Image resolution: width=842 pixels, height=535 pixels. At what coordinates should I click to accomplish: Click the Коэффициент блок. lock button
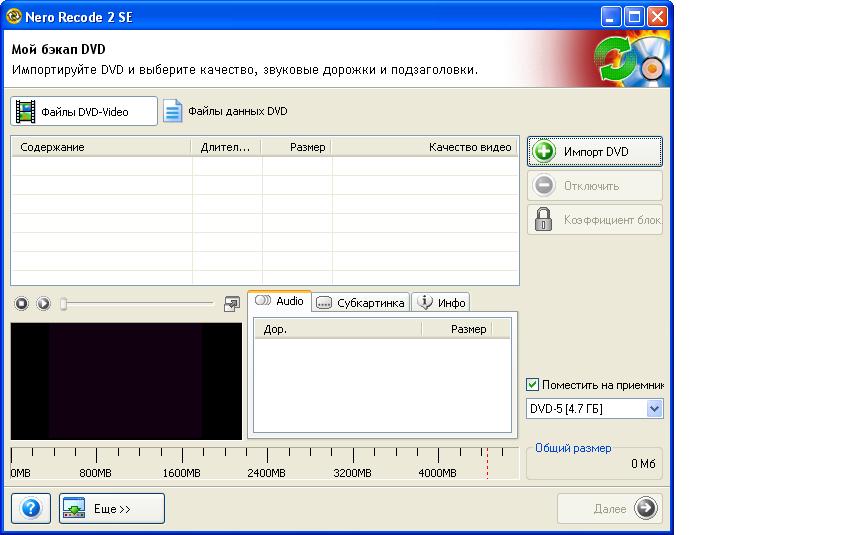[x=594, y=219]
